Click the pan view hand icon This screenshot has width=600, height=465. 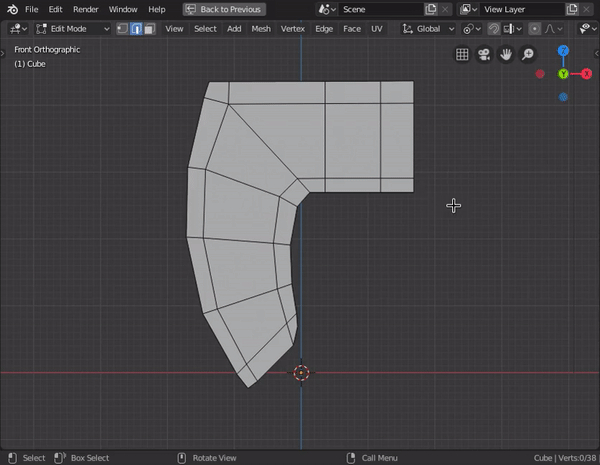click(506, 55)
